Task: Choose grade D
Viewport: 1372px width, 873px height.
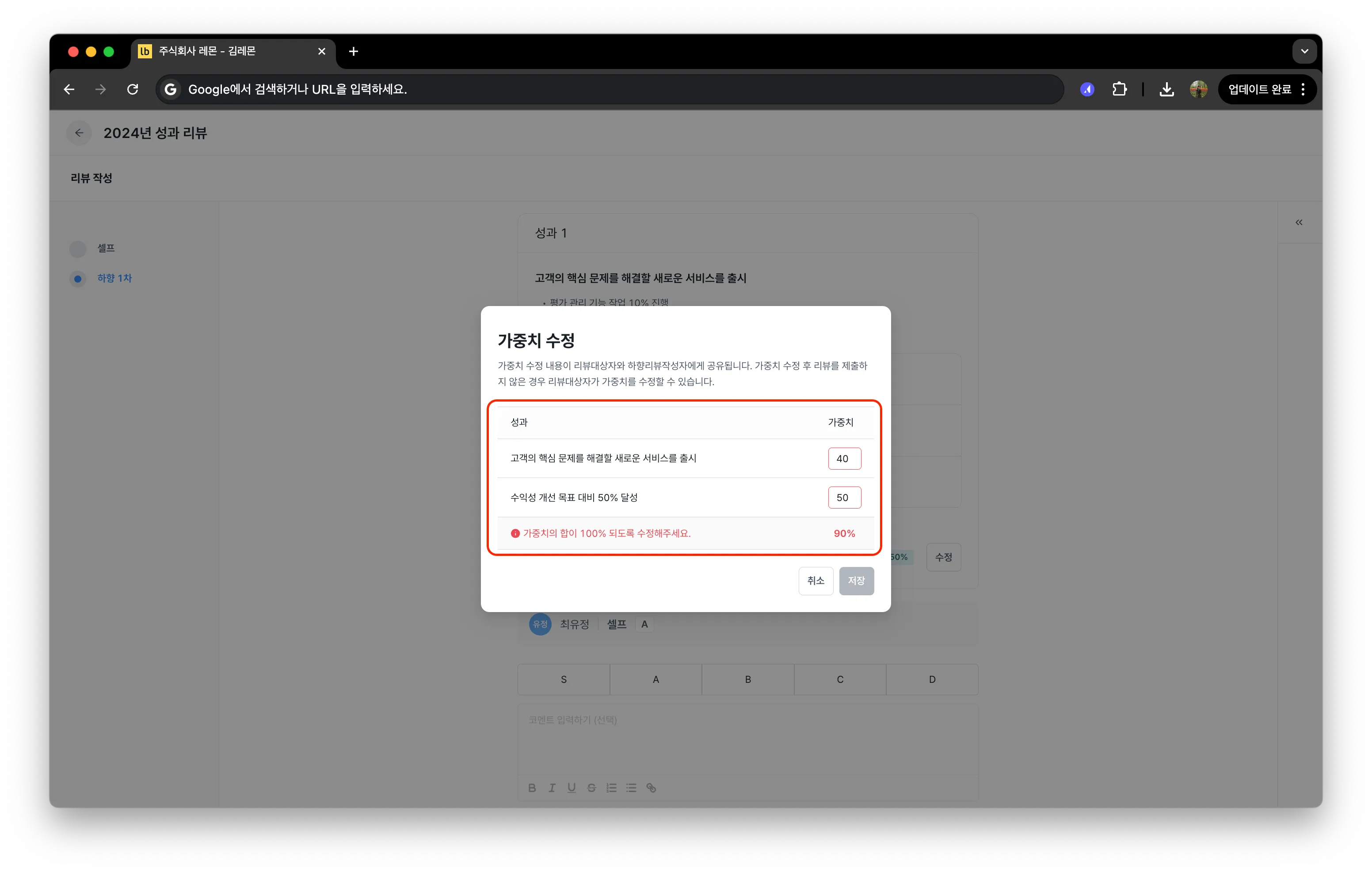Action: (932, 679)
